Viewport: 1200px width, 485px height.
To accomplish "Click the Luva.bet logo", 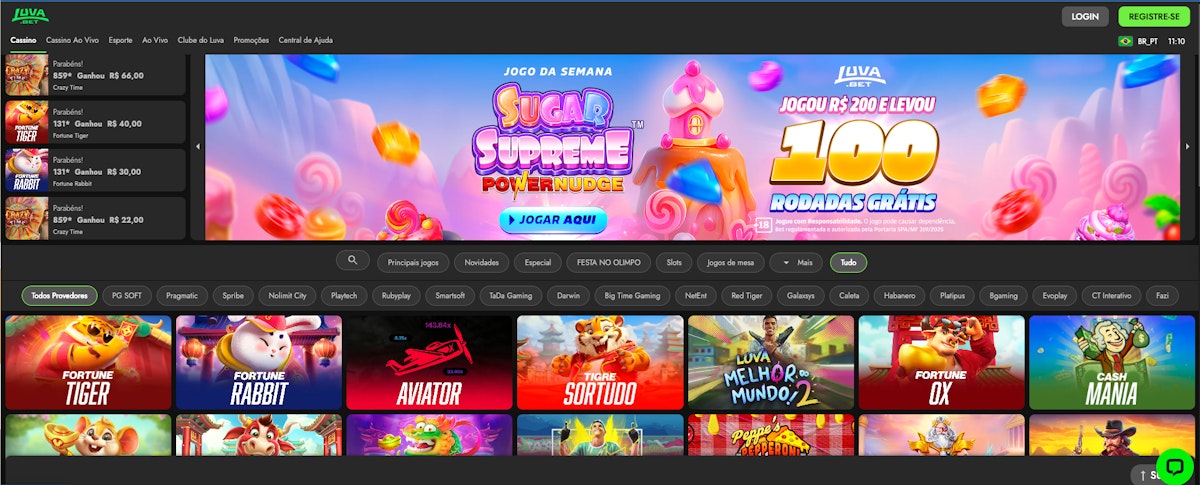I will tap(30, 16).
